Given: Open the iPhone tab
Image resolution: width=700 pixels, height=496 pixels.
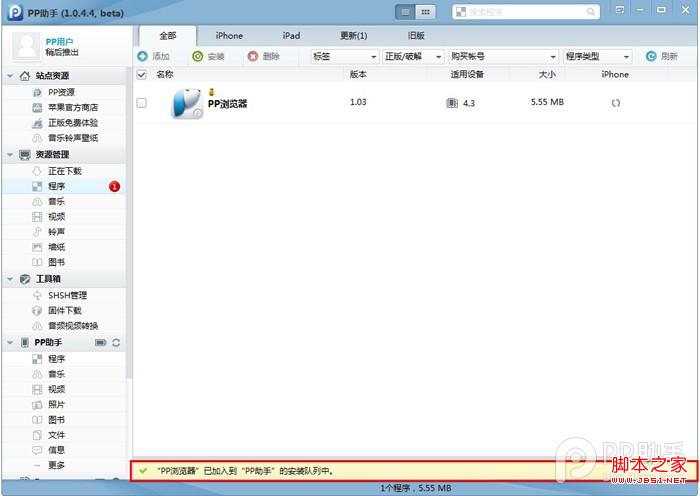Looking at the screenshot, I should [229, 36].
